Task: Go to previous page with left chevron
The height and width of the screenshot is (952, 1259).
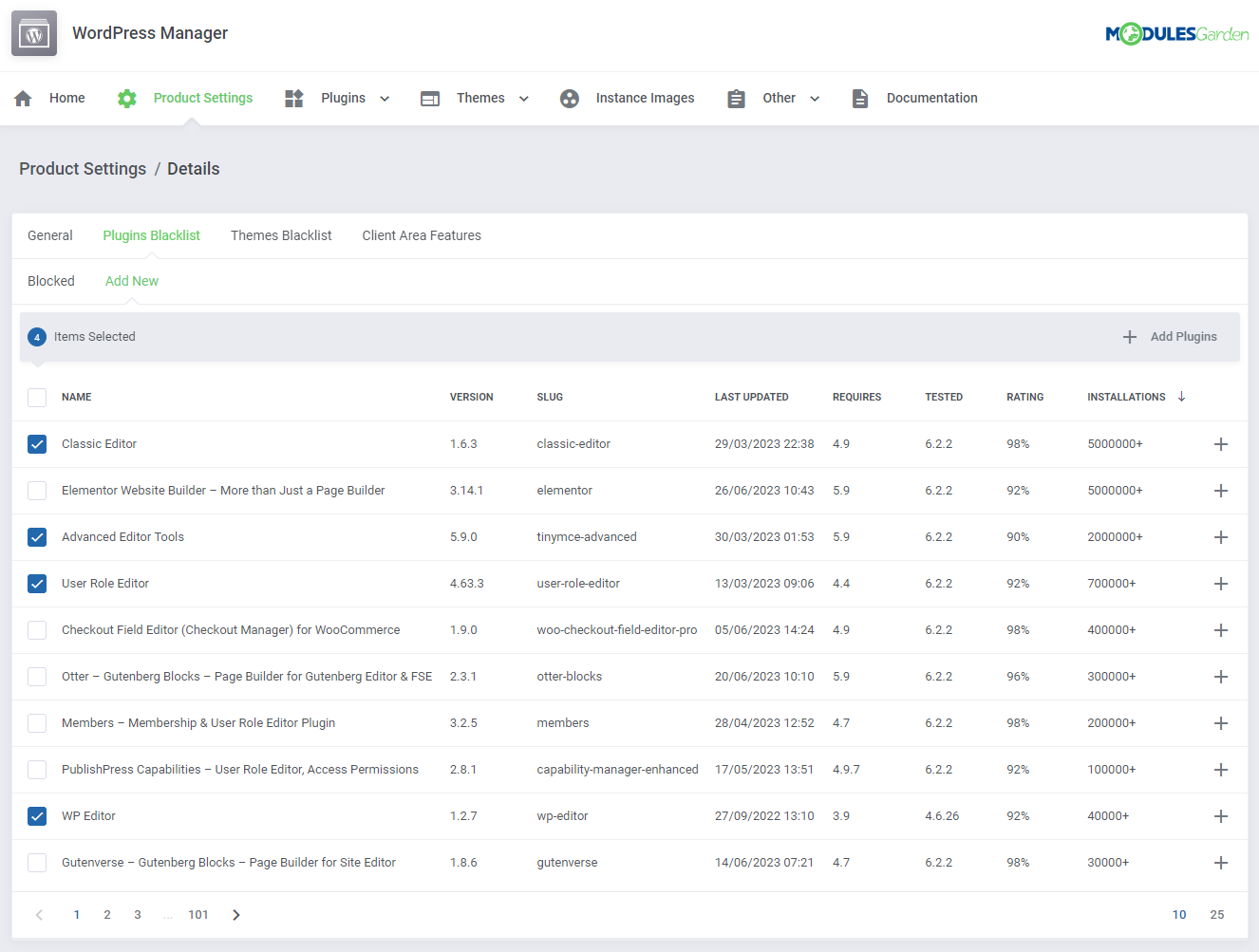Action: pyautogui.click(x=39, y=915)
